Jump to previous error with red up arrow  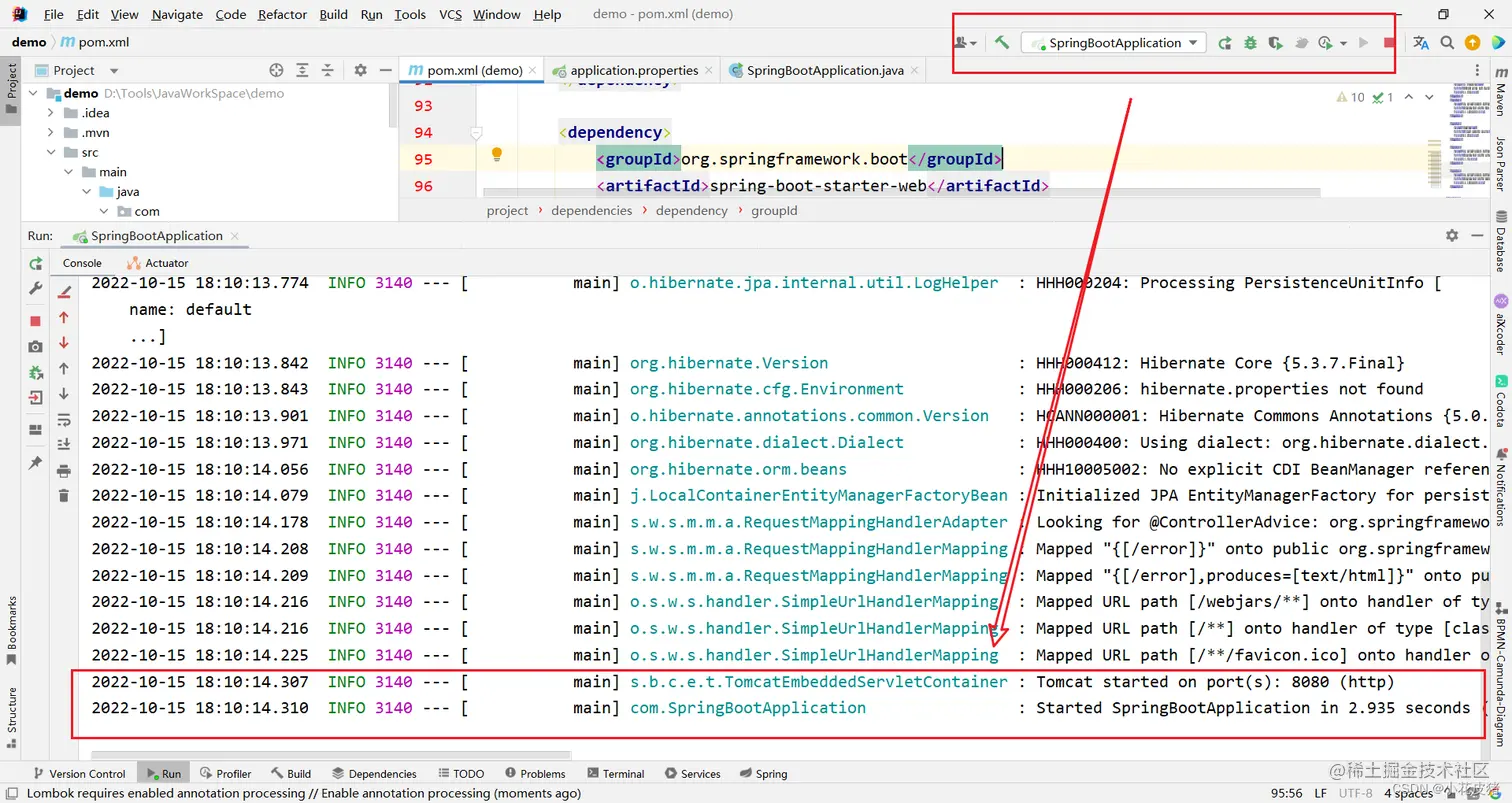tap(64, 317)
